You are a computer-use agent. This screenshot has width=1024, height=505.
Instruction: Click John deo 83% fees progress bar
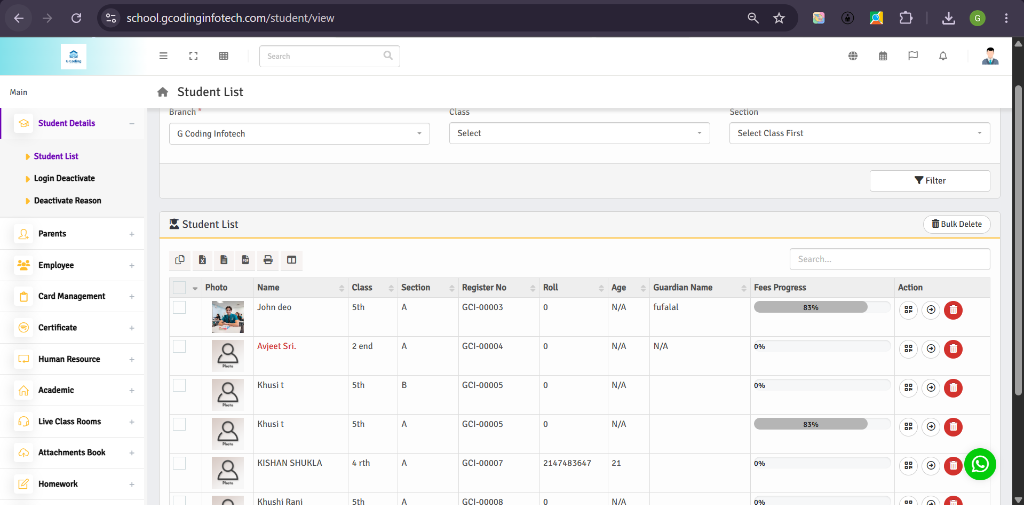pyautogui.click(x=822, y=307)
